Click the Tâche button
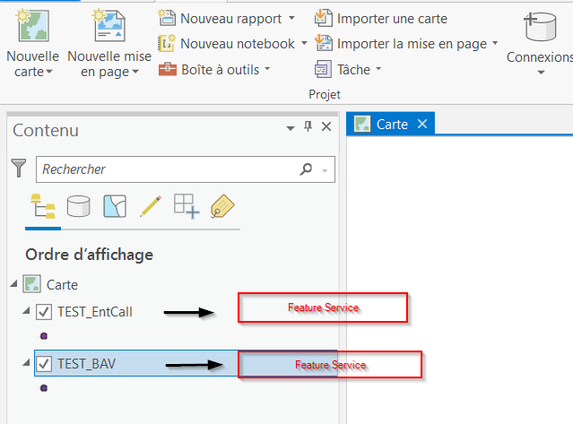 (348, 69)
